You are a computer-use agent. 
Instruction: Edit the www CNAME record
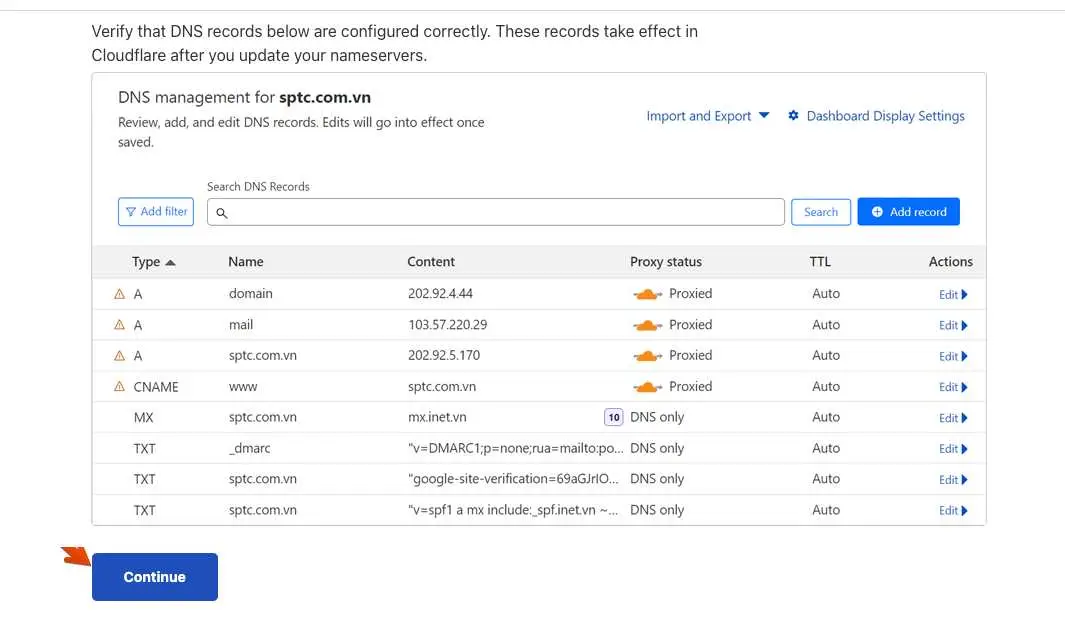pyautogui.click(x=953, y=387)
